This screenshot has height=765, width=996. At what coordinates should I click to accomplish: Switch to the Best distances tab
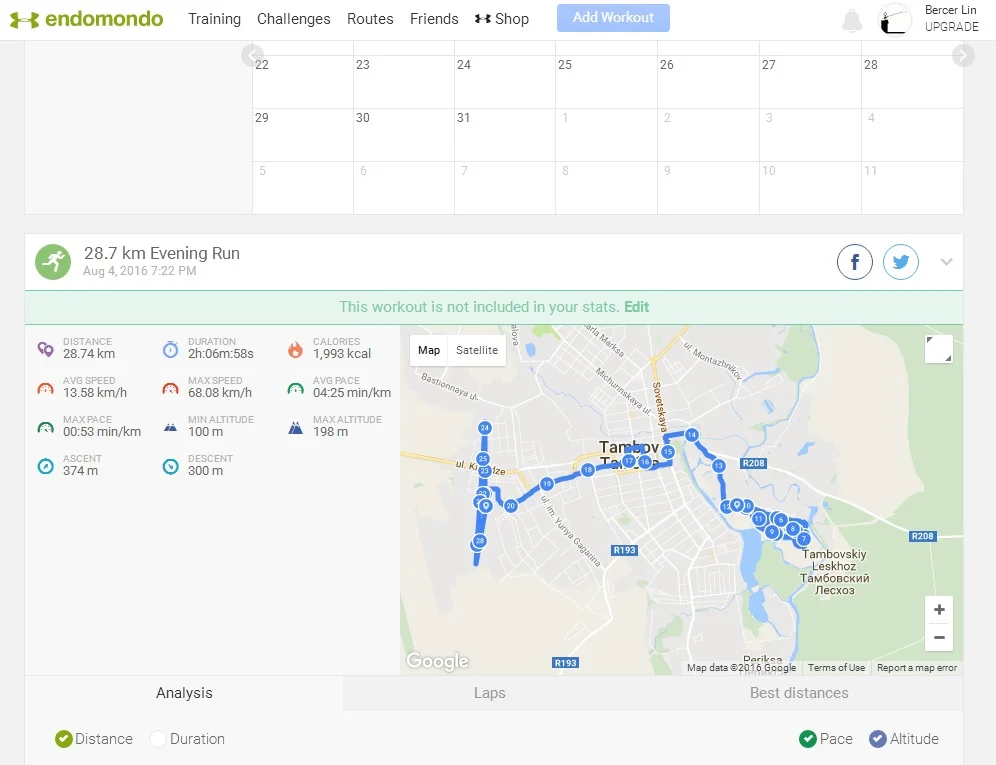[799, 693]
